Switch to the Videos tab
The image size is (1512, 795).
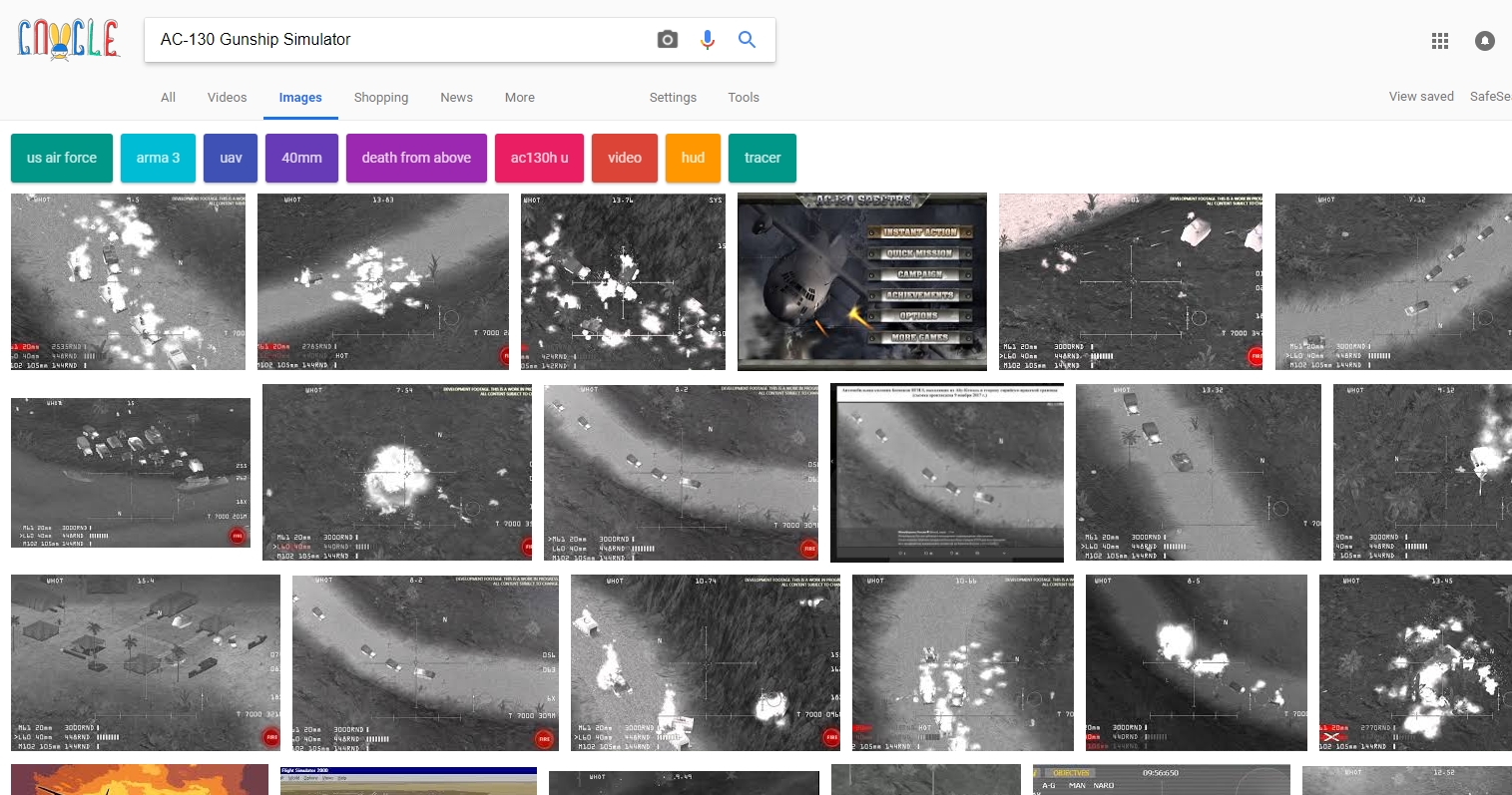point(227,98)
